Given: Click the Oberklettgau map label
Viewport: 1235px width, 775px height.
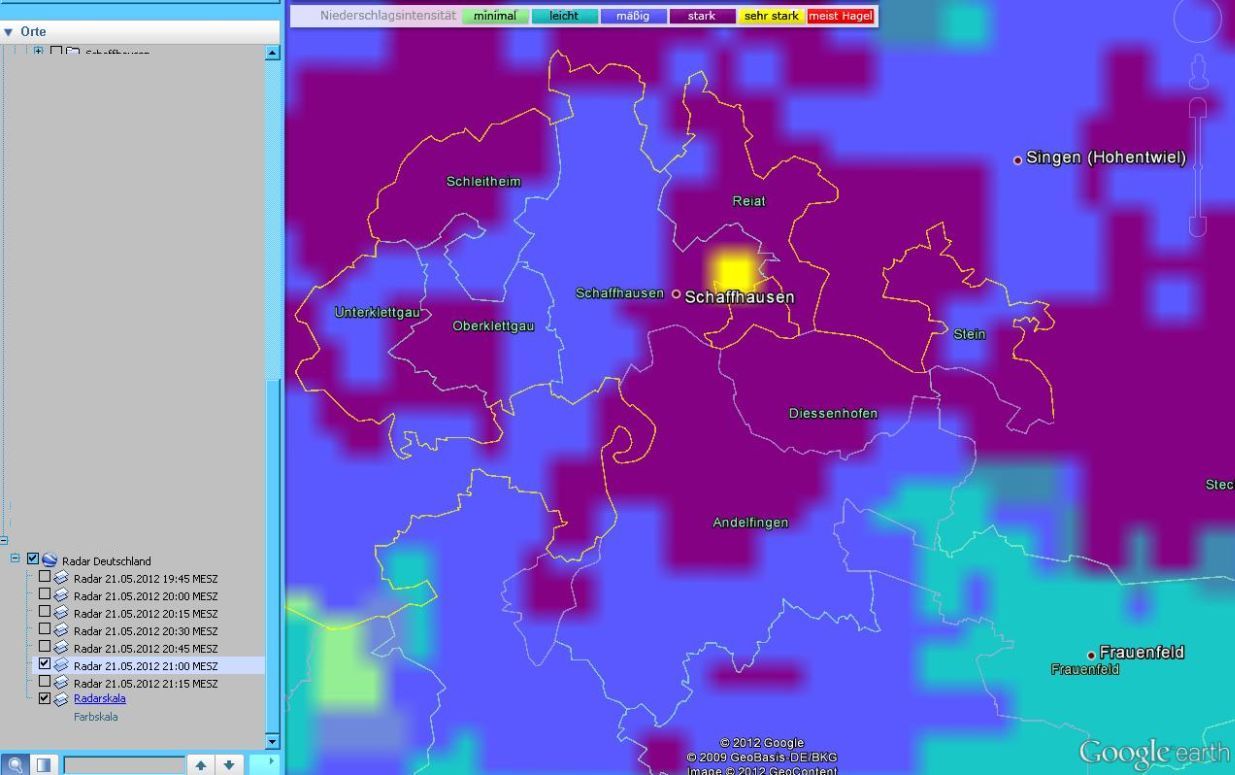Looking at the screenshot, I should pyautogui.click(x=493, y=327).
